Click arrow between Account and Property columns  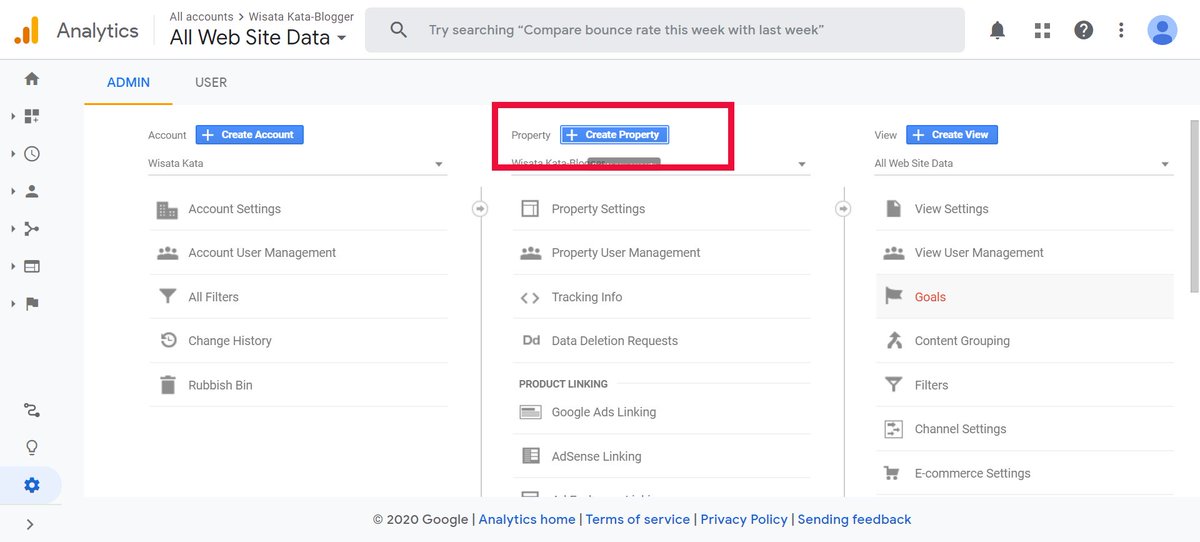click(480, 209)
